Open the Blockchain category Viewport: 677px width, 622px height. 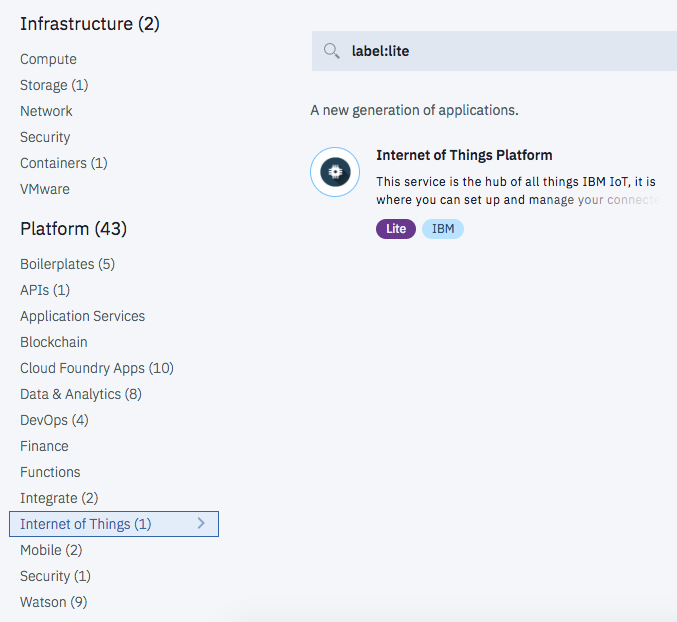click(54, 342)
